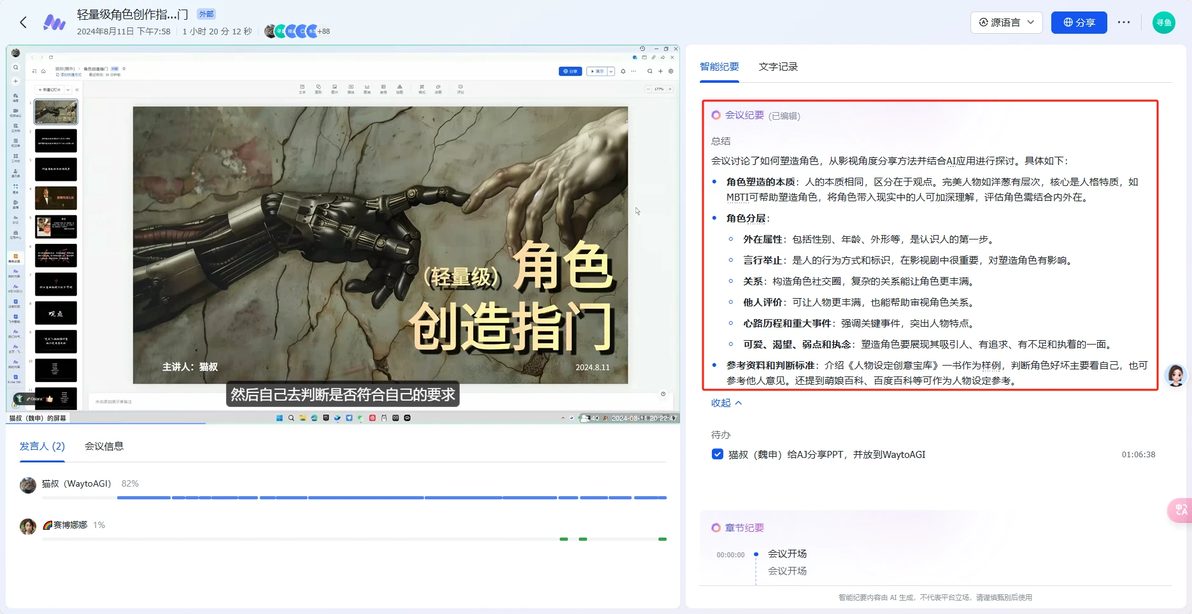Click the 他人评价 sub-bullet
1192x614 pixels.
[x=762, y=302]
